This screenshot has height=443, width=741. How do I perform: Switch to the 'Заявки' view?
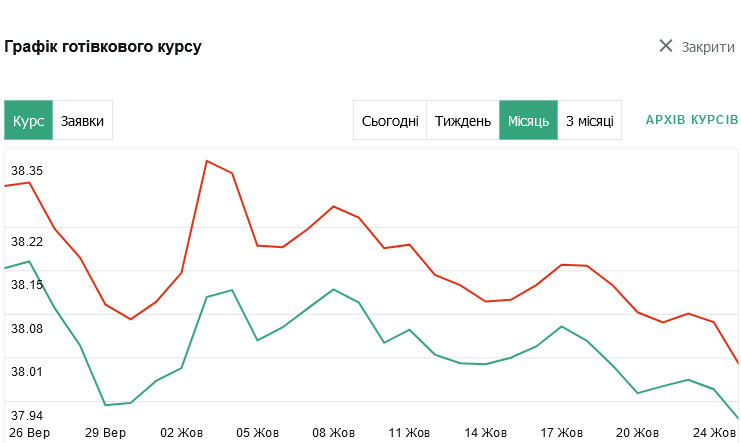[83, 121]
